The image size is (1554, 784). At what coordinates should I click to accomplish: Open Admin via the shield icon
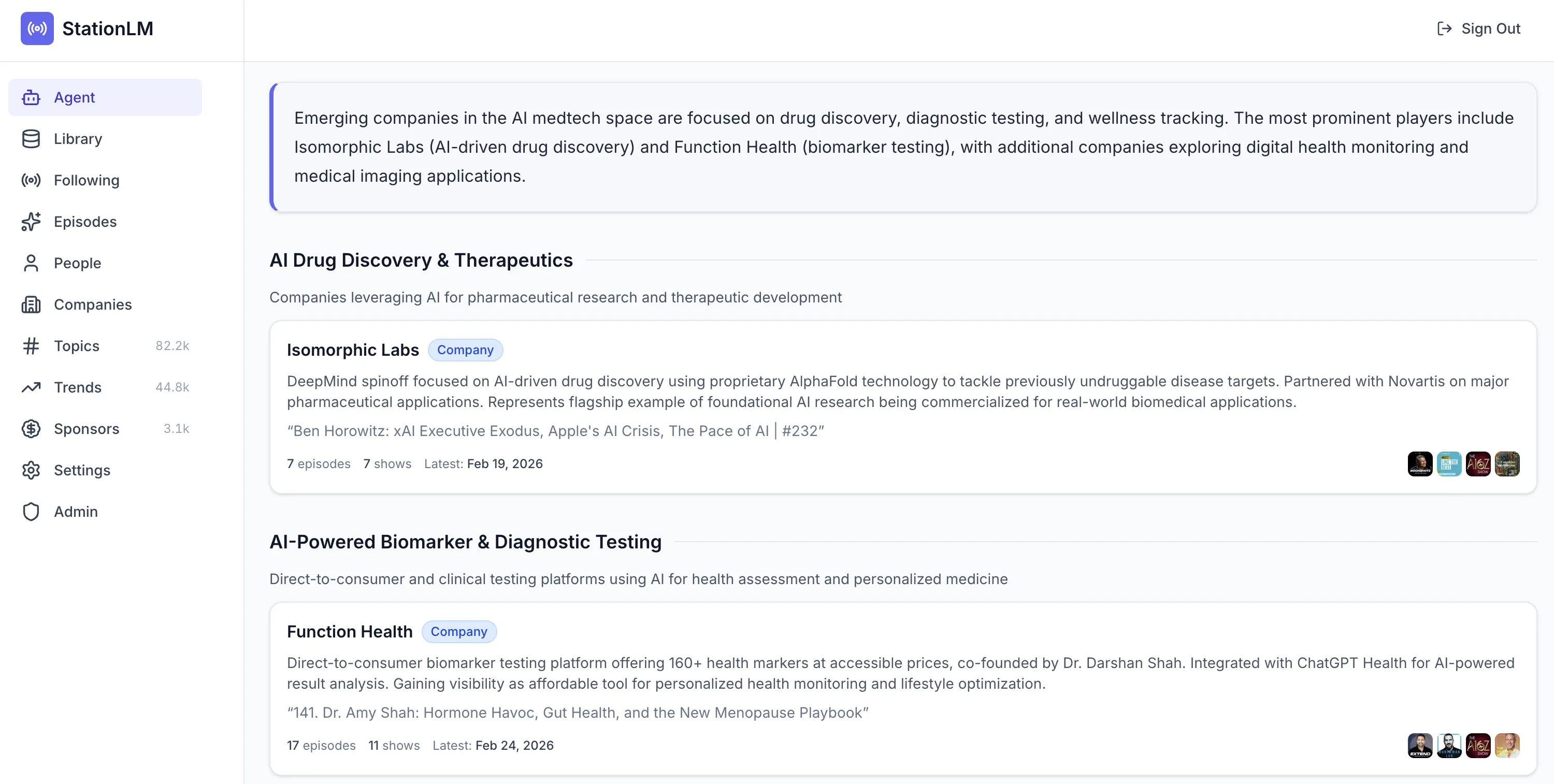pyautogui.click(x=32, y=511)
